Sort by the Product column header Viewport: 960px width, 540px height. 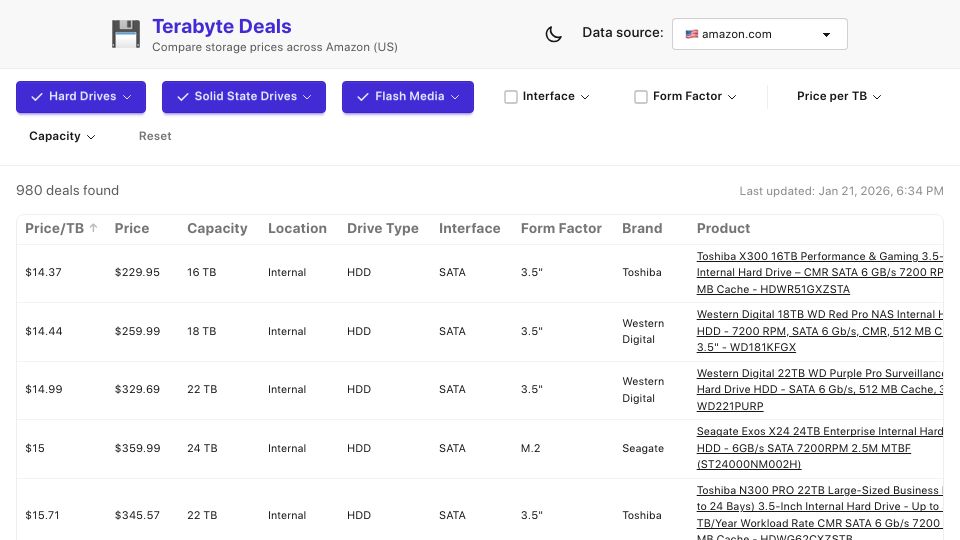[x=723, y=228]
